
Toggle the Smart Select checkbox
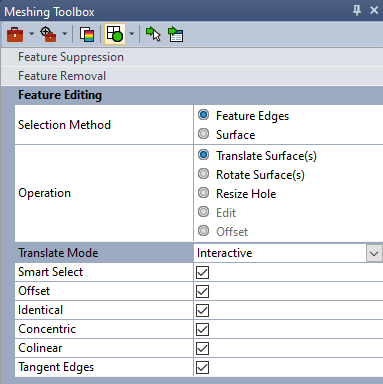202,272
